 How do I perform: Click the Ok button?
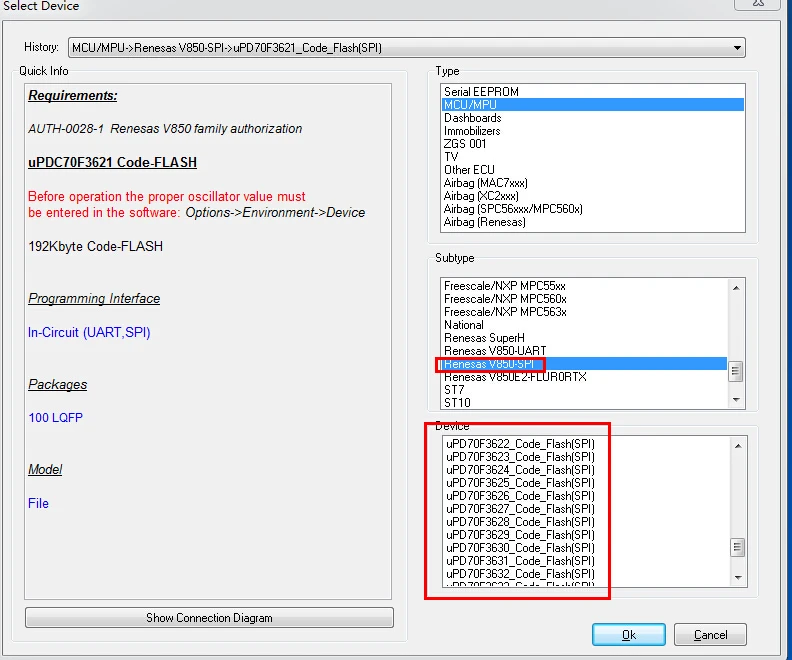(628, 634)
